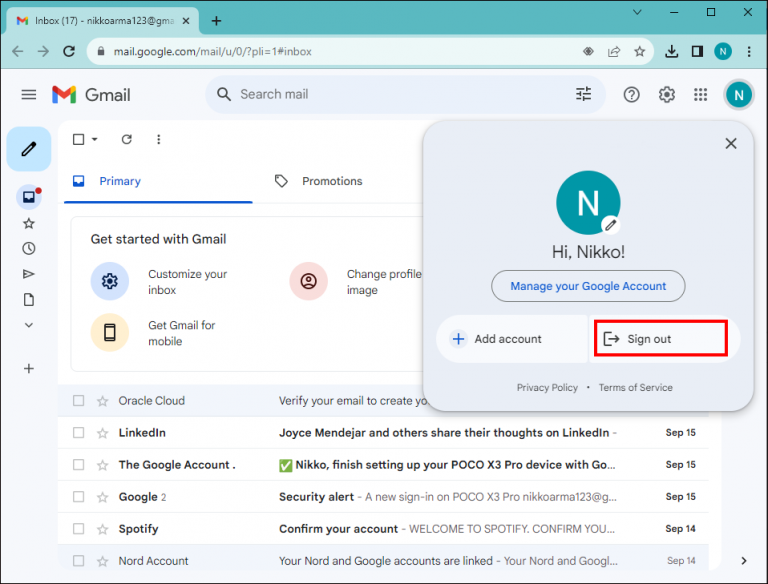Click Customize your inbox
This screenshot has width=768, height=584.
click(x=159, y=282)
